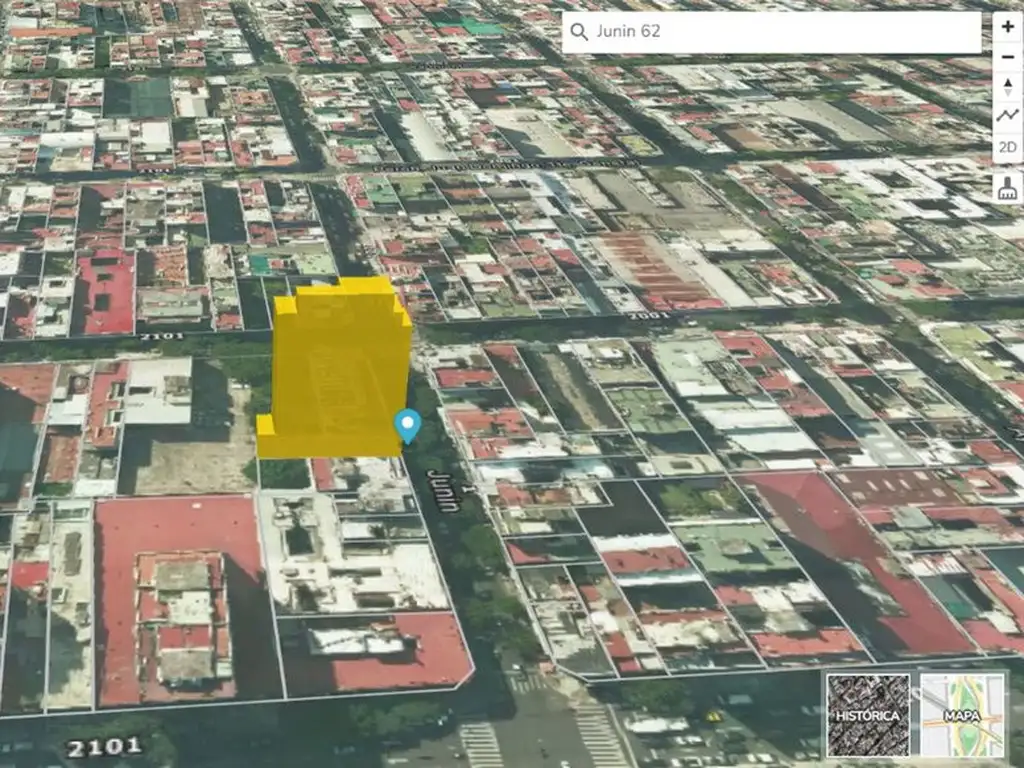This screenshot has height=768, width=1024.
Task: Click the 2101 label left of the yellow building
Action: click(161, 336)
